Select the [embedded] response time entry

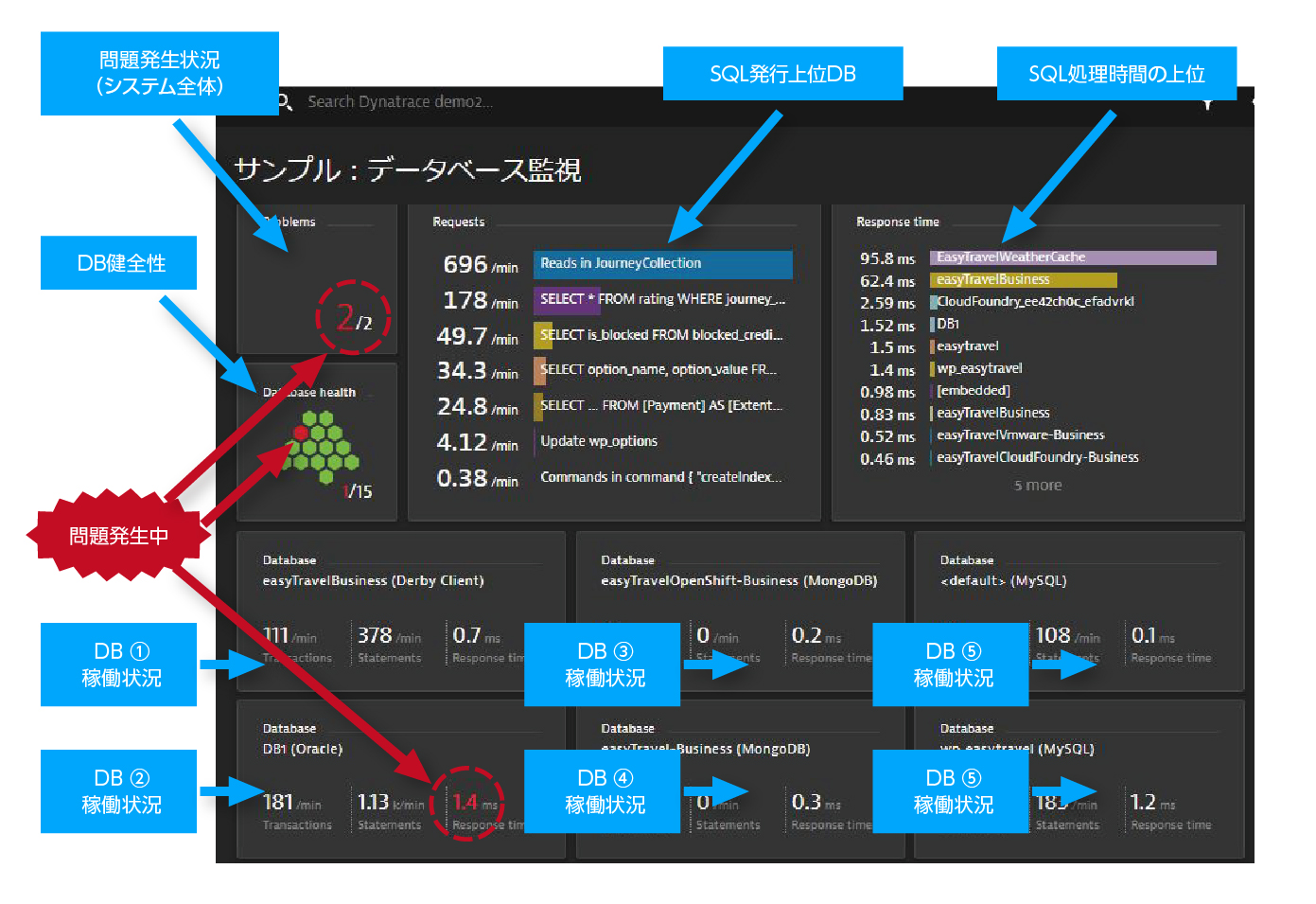[971, 391]
